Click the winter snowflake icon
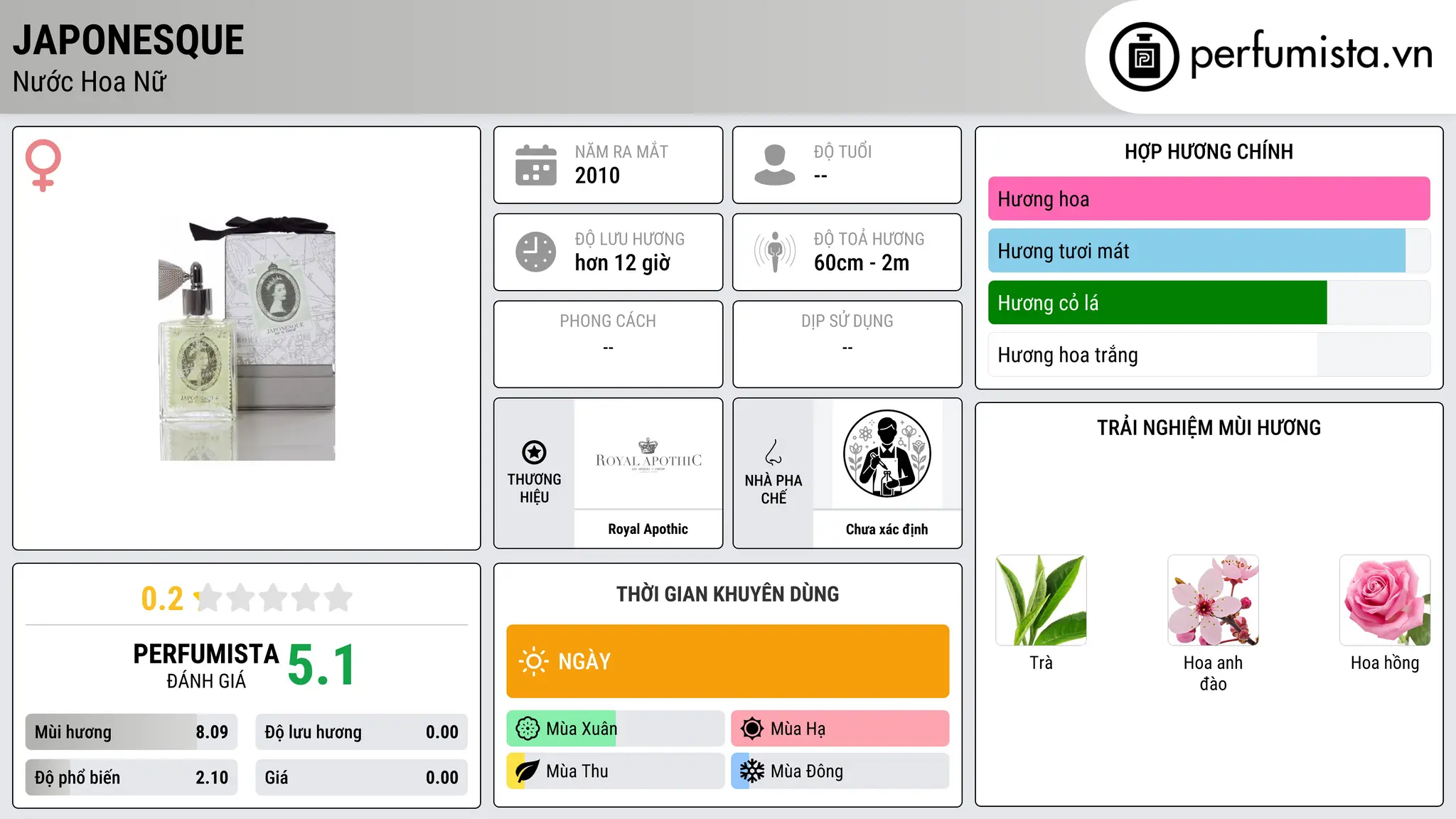This screenshot has width=1456, height=819. point(751,771)
